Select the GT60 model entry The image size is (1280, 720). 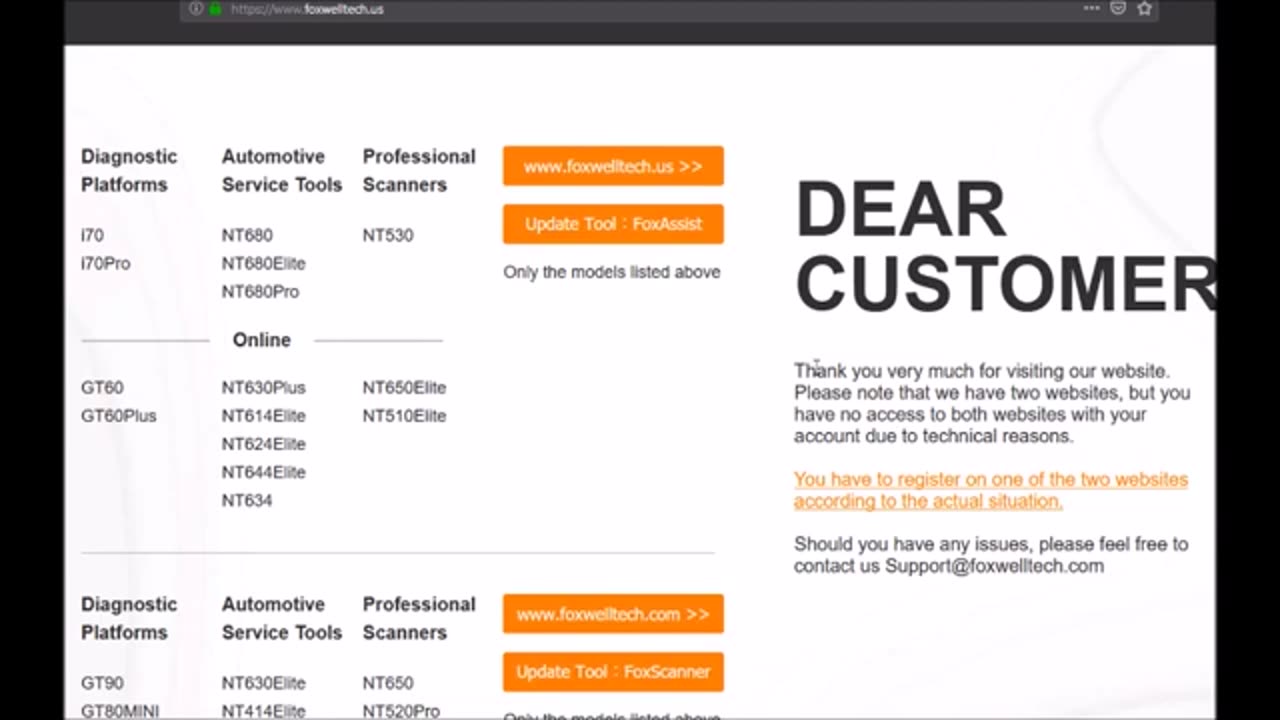click(x=102, y=387)
